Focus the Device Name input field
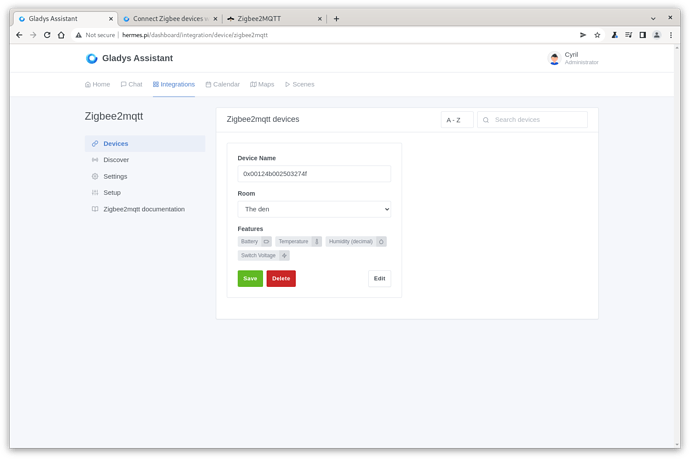 pos(314,174)
